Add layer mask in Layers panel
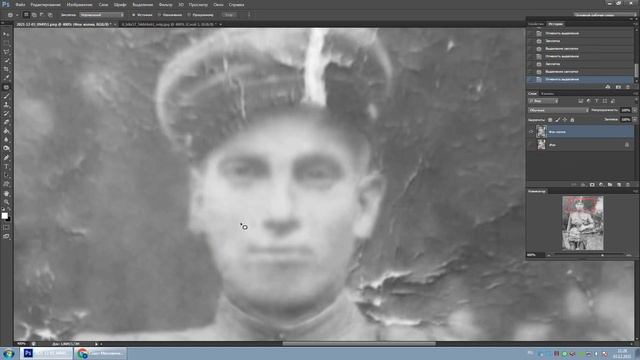 [592, 185]
